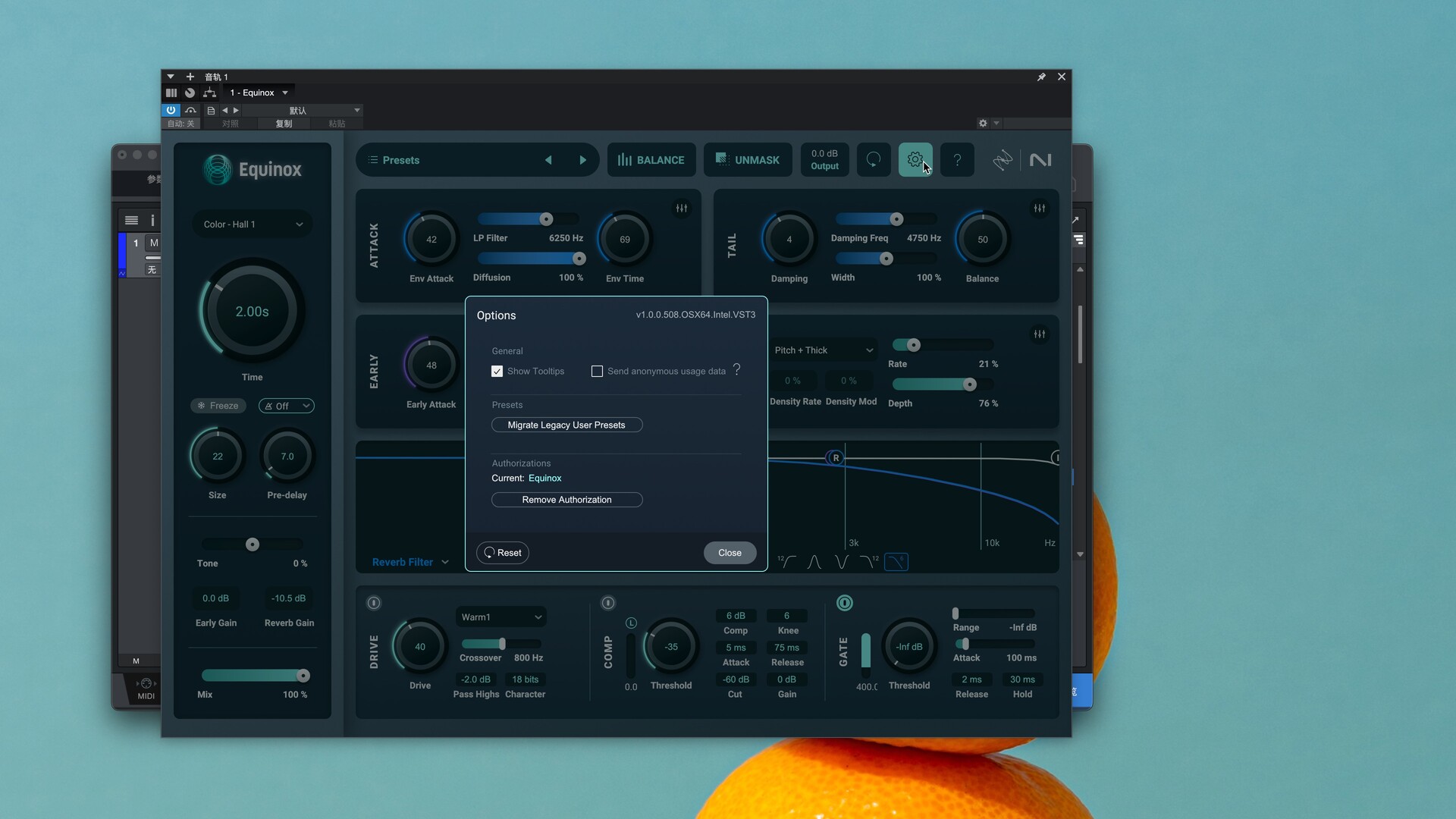Image resolution: width=1456 pixels, height=819 pixels.
Task: Click host add plus icon
Action: pyautogui.click(x=190, y=77)
